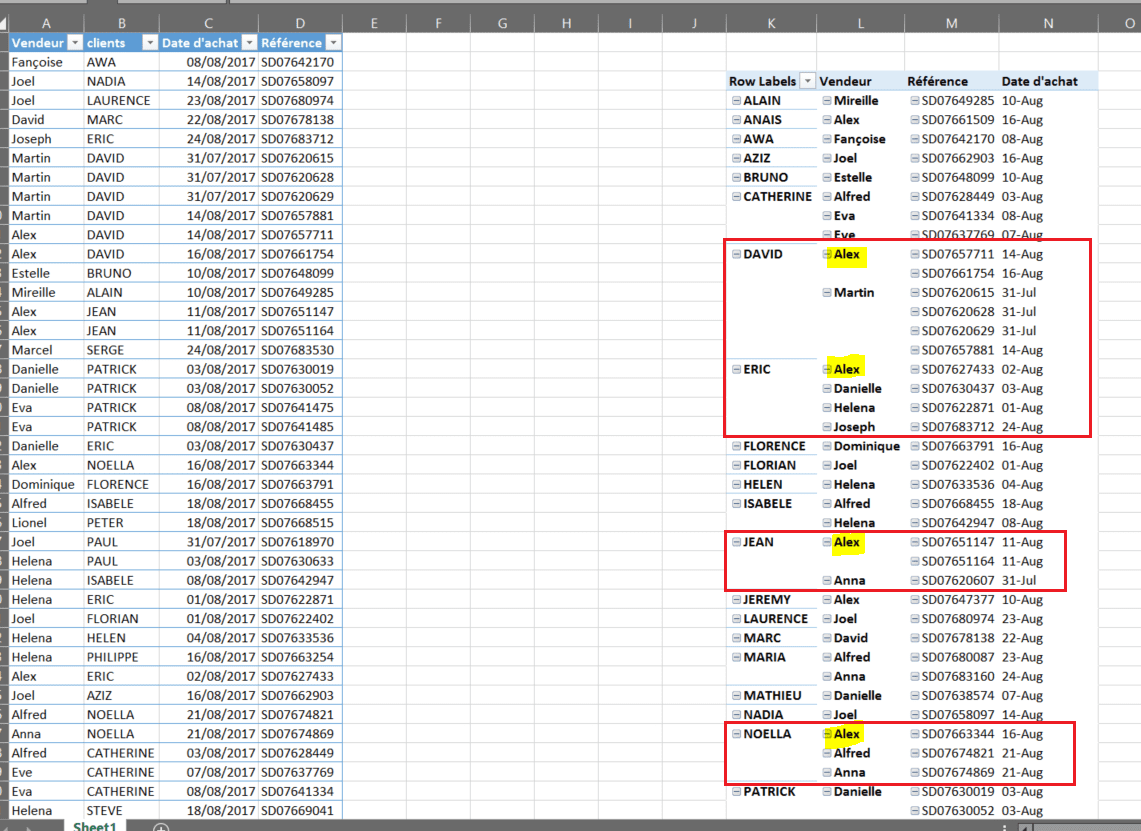Collapse the SD07649285 reference item
Viewport: 1141px width, 831px height.
(915, 101)
